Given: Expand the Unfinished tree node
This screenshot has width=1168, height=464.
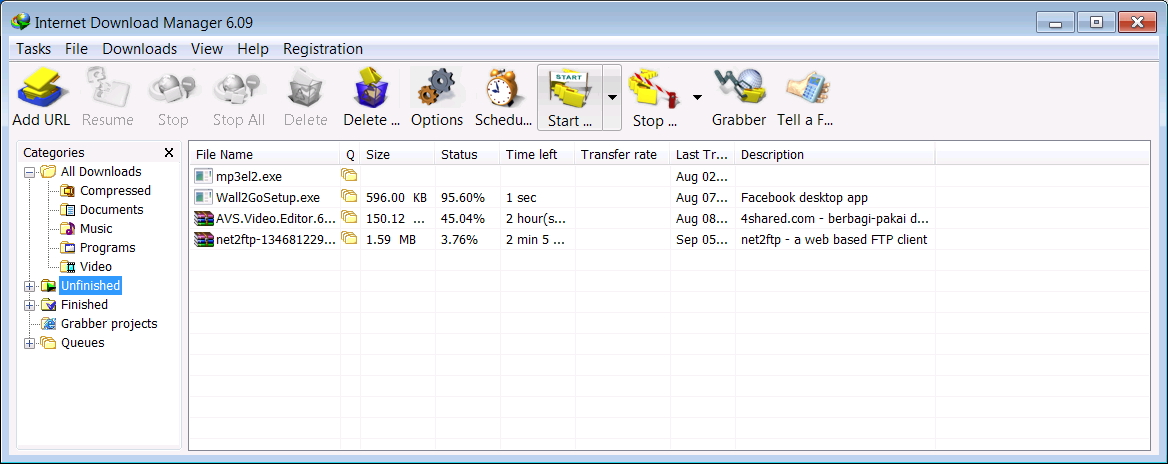Looking at the screenshot, I should [30, 285].
